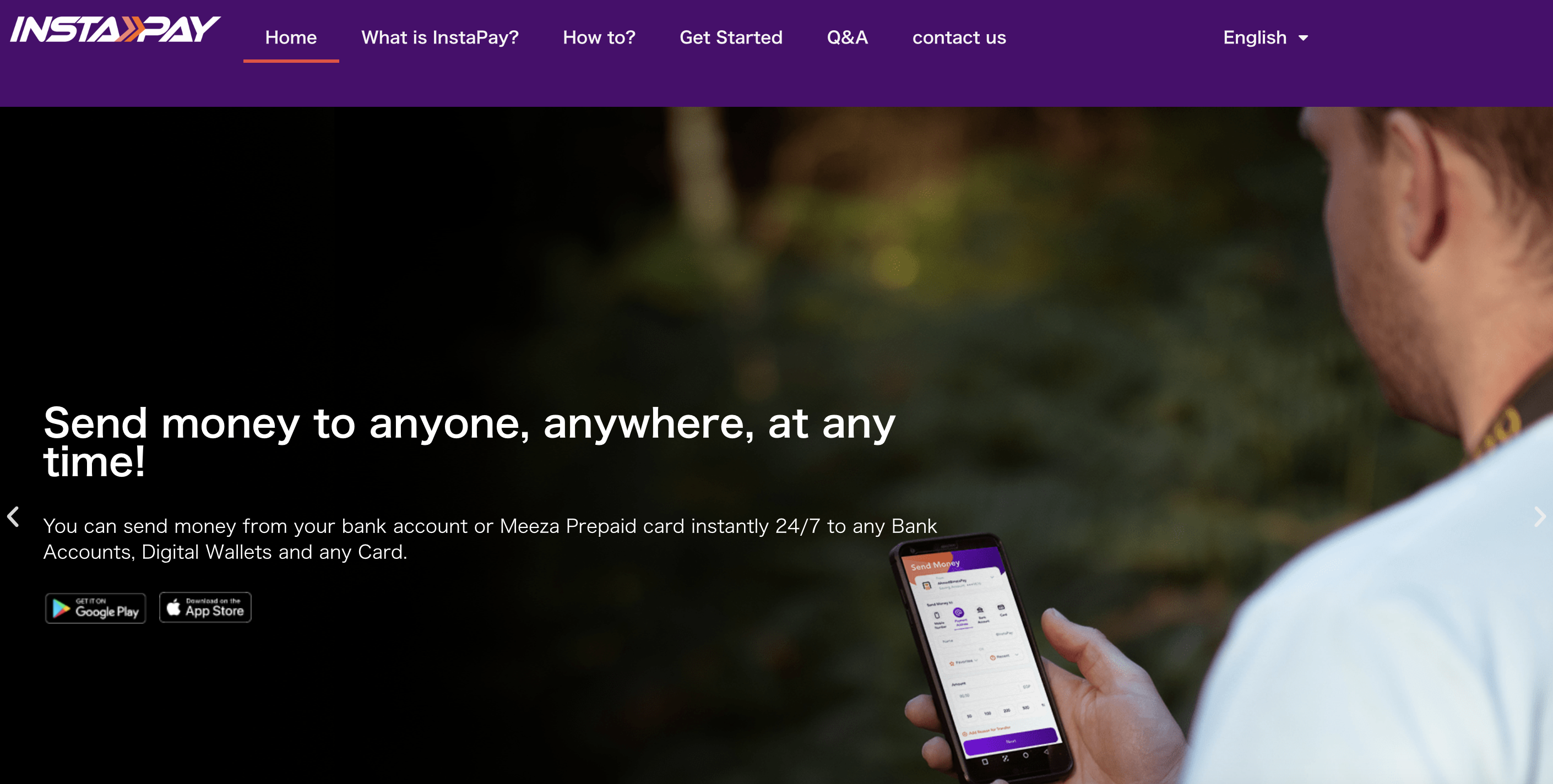Open the Get Started page

pyautogui.click(x=731, y=37)
